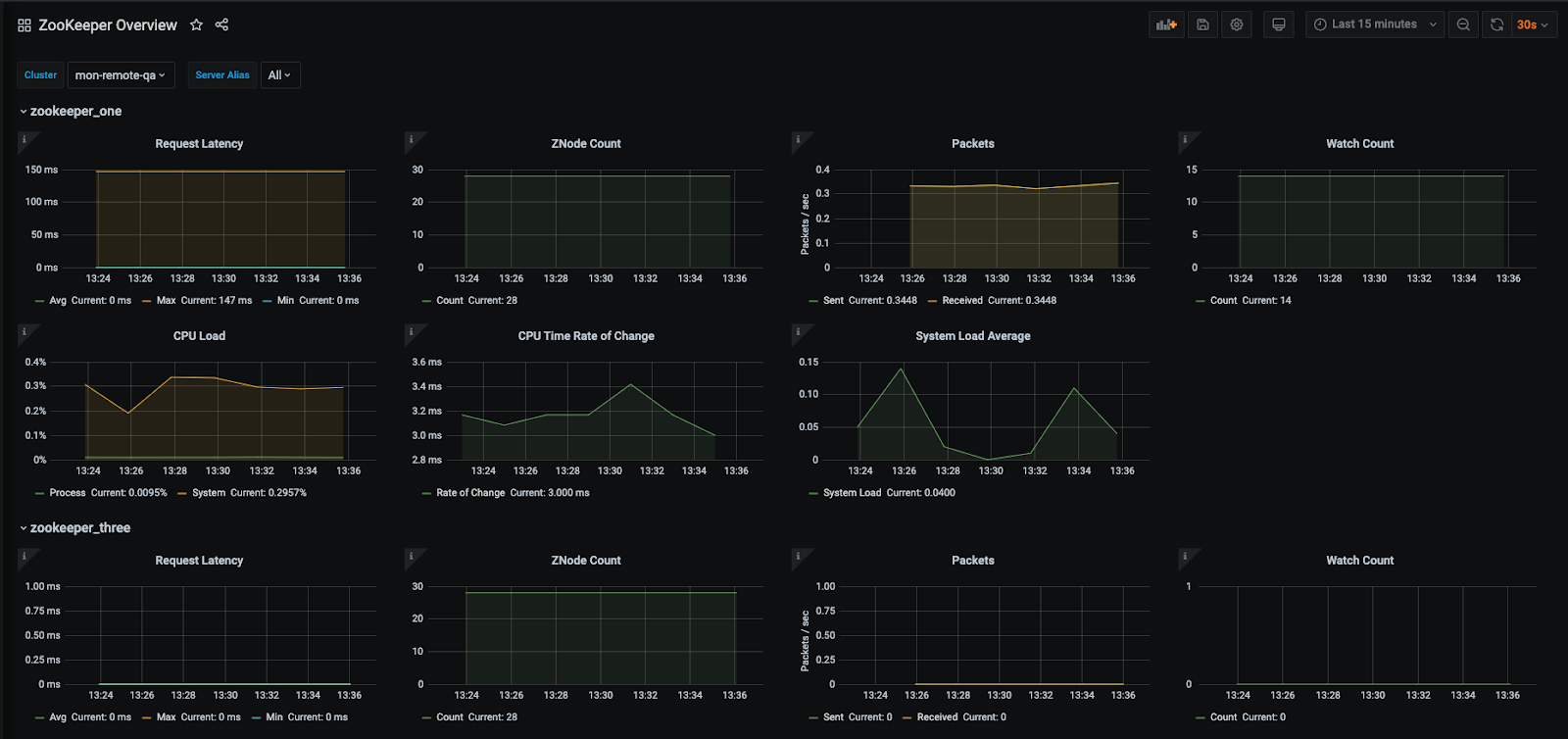Open dashboard settings gear icon

click(x=1237, y=25)
